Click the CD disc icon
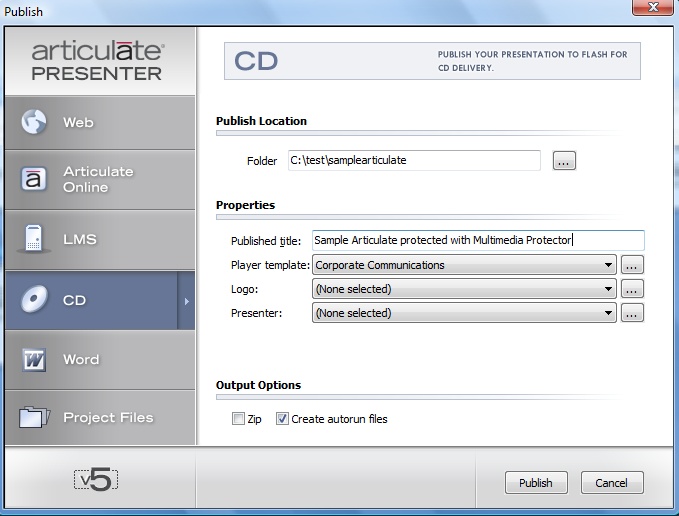The height and width of the screenshot is (516, 679). (34, 299)
